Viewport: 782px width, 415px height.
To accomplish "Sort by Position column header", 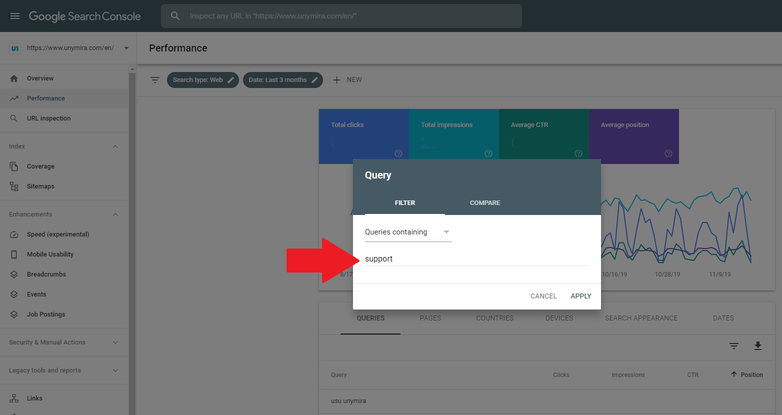I will pos(747,375).
